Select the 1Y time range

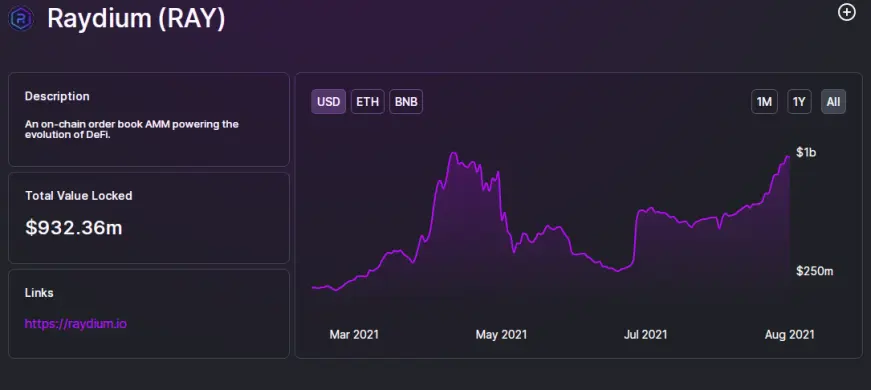(x=799, y=102)
